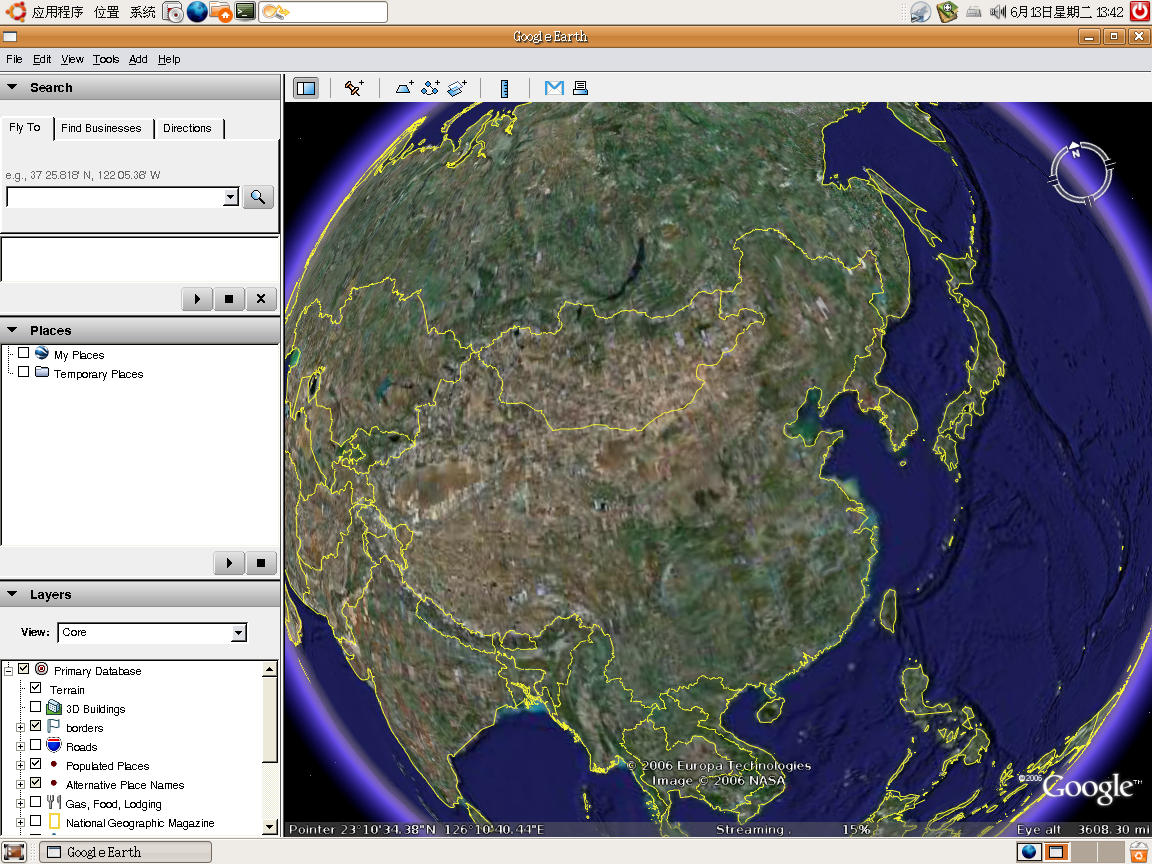
Task: Click the Google Earth taskbar button
Action: 125,852
